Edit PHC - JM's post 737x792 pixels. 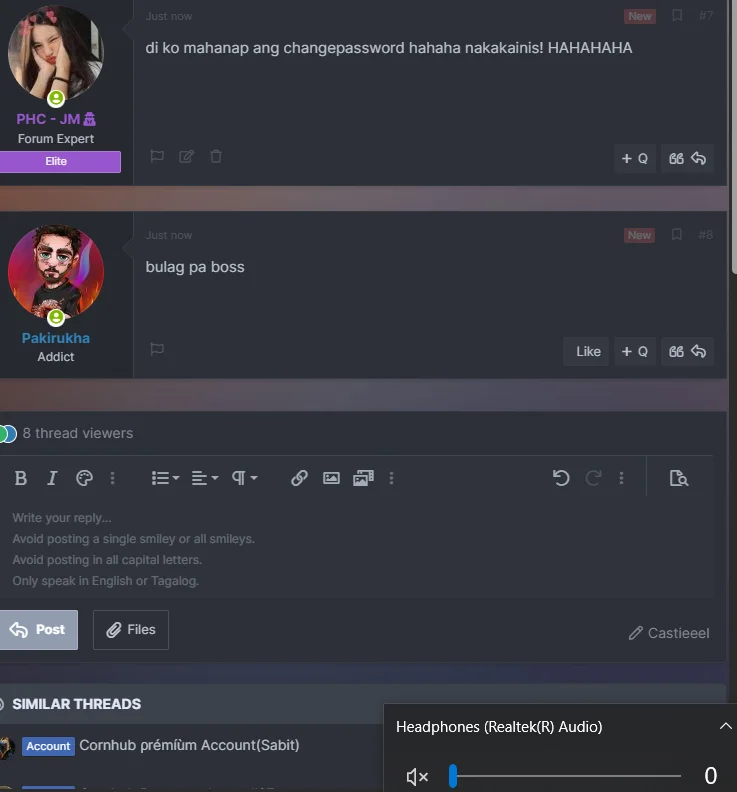(x=186, y=157)
